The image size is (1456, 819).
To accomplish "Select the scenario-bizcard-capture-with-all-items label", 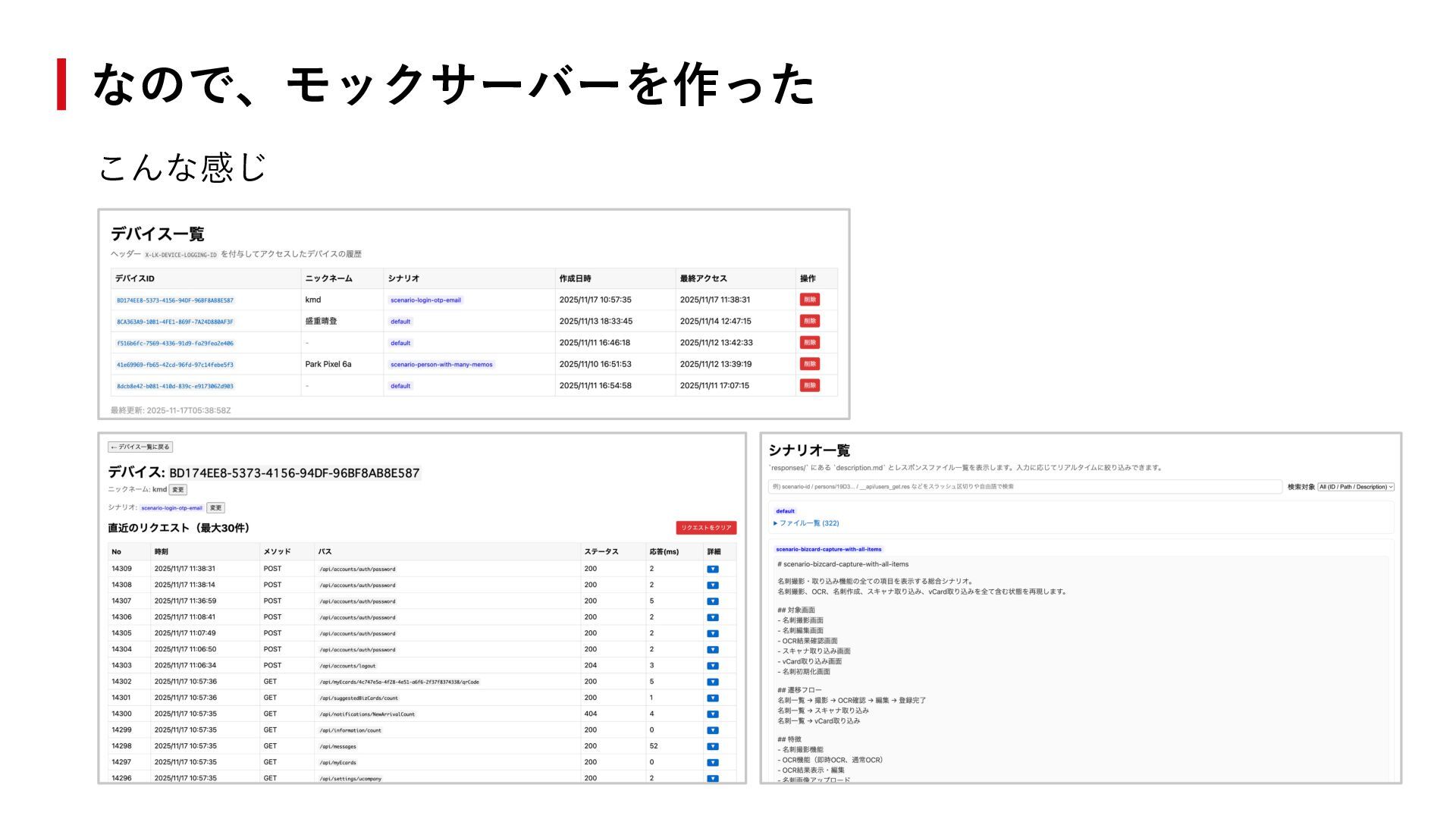I will tap(828, 549).
